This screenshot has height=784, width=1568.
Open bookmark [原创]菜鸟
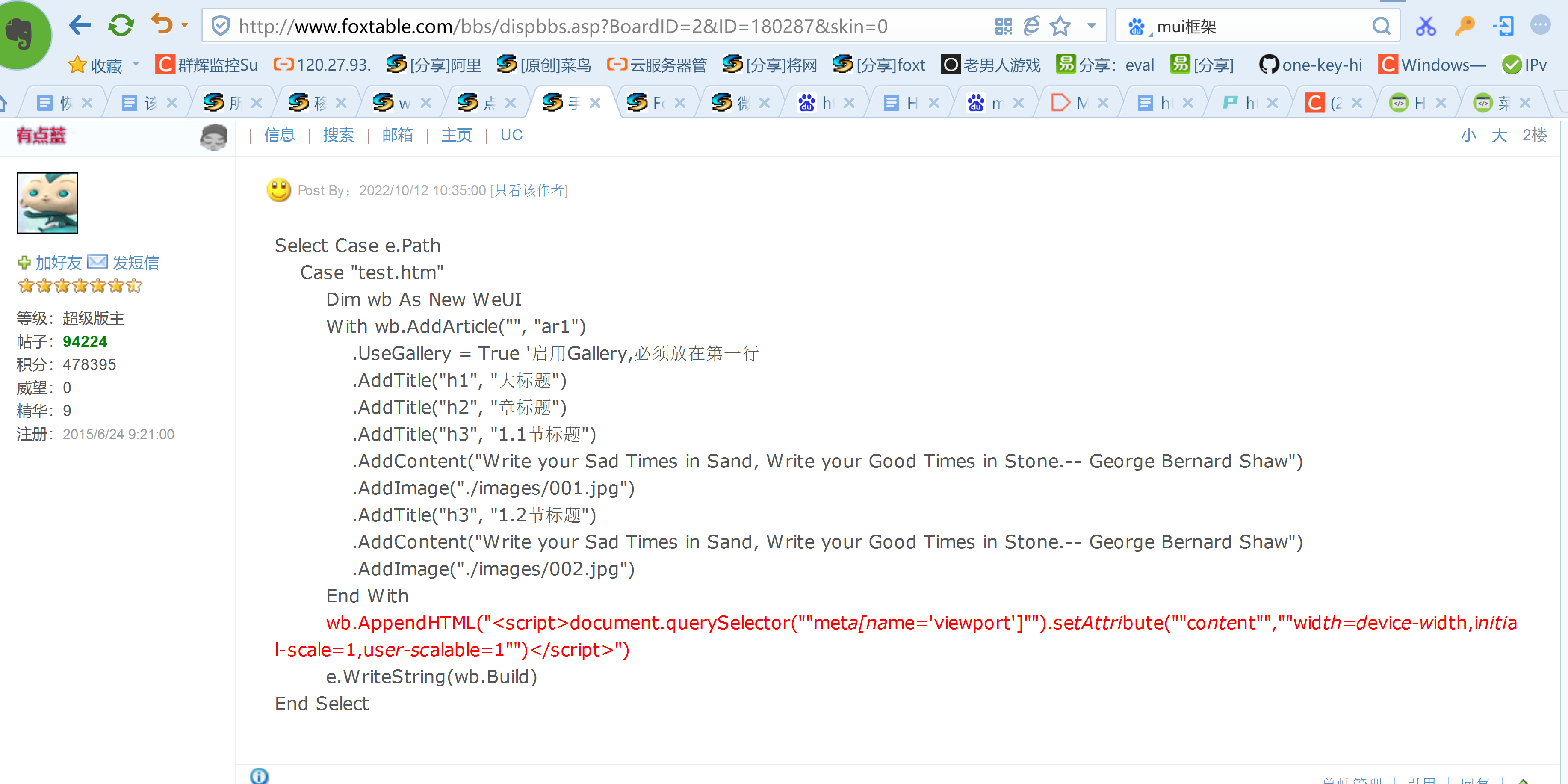[543, 65]
